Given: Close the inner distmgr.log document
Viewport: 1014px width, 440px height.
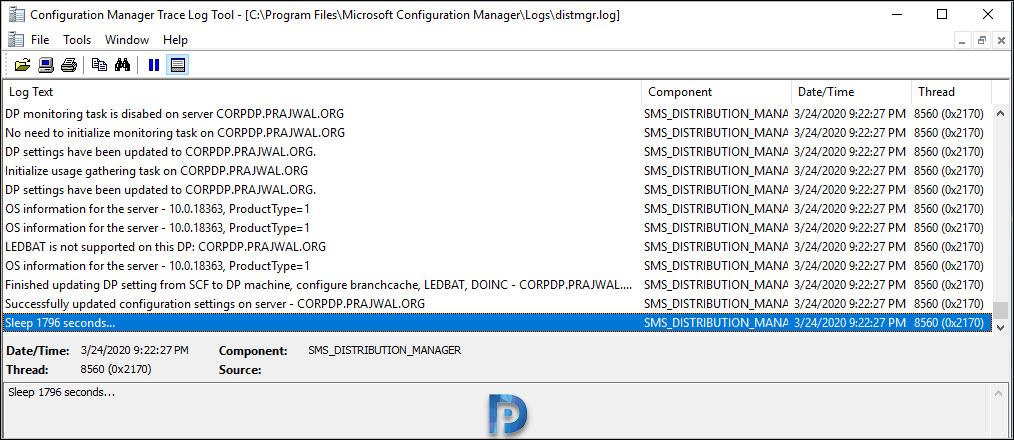Looking at the screenshot, I should (1000, 40).
